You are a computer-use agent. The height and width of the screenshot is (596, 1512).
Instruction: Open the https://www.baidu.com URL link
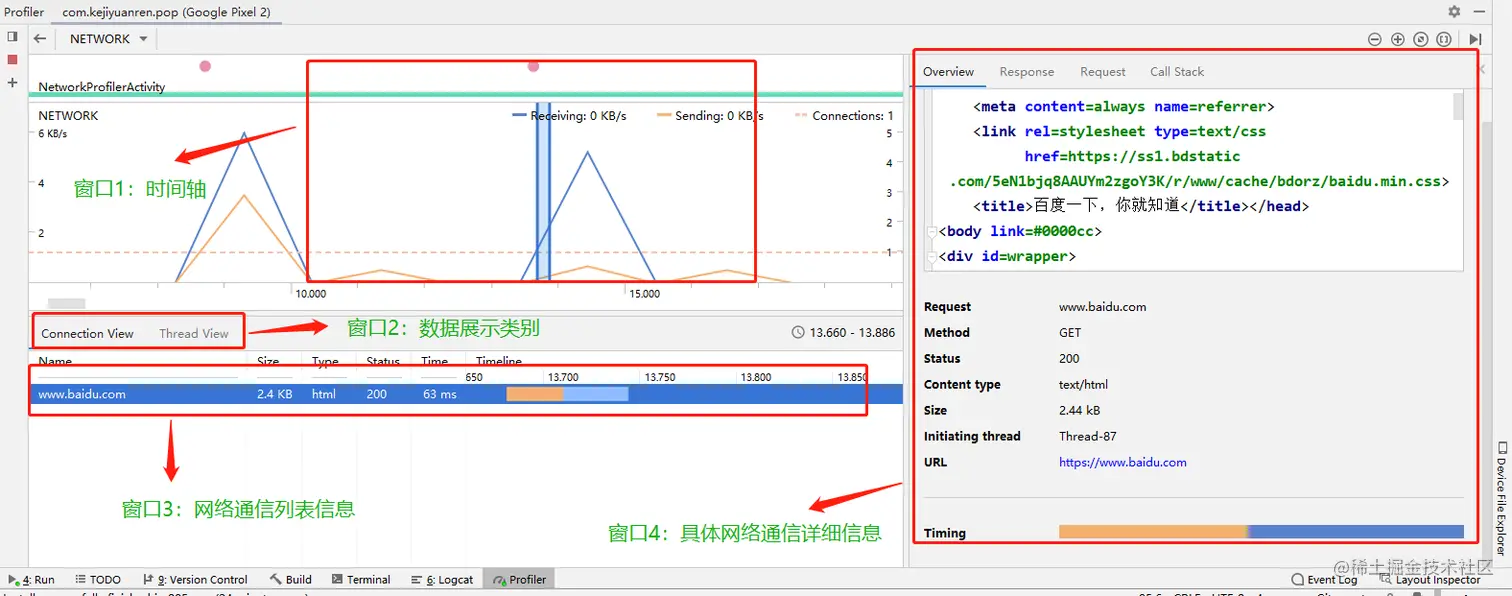[1122, 462]
